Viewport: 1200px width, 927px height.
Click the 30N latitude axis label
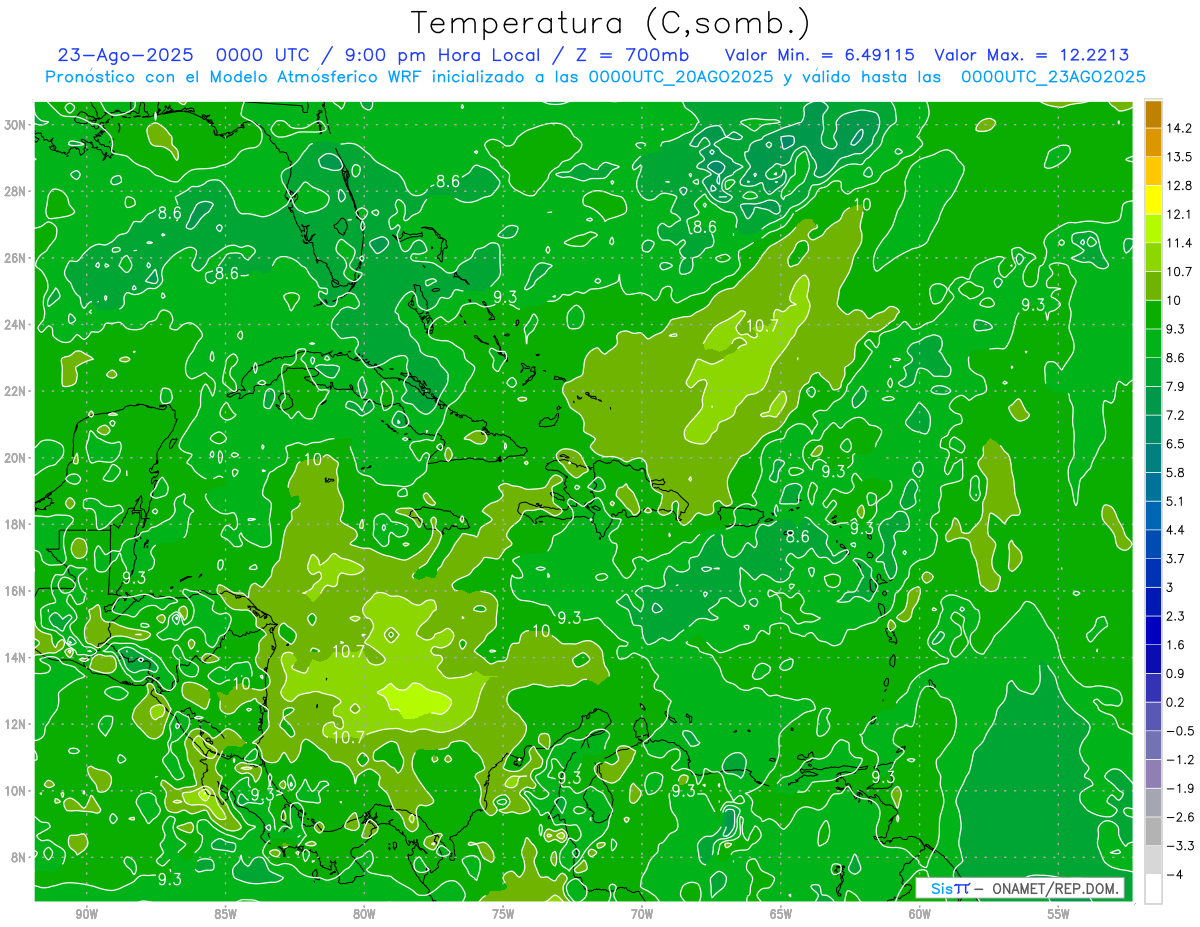14,125
